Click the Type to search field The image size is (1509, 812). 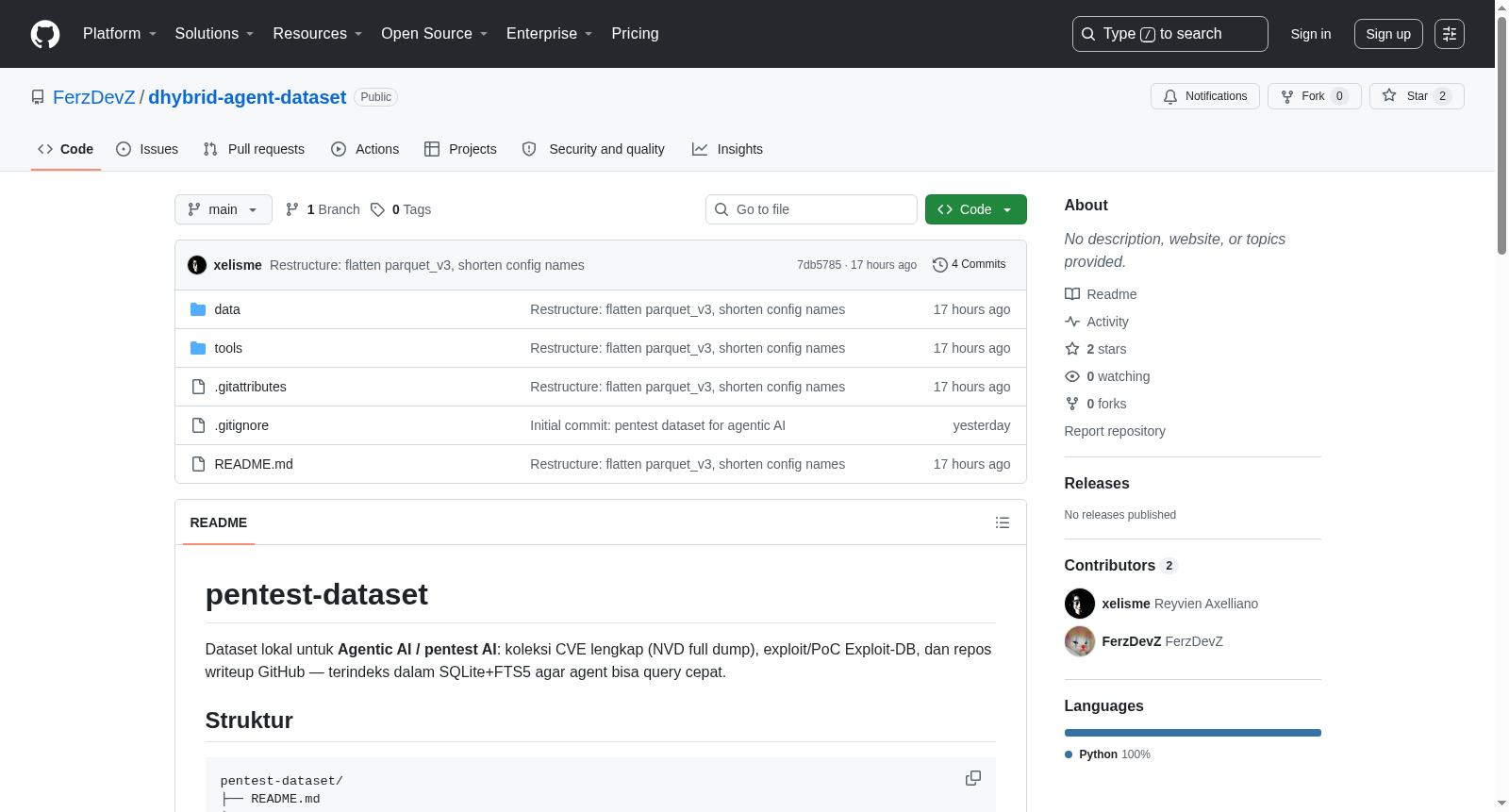[1169, 34]
